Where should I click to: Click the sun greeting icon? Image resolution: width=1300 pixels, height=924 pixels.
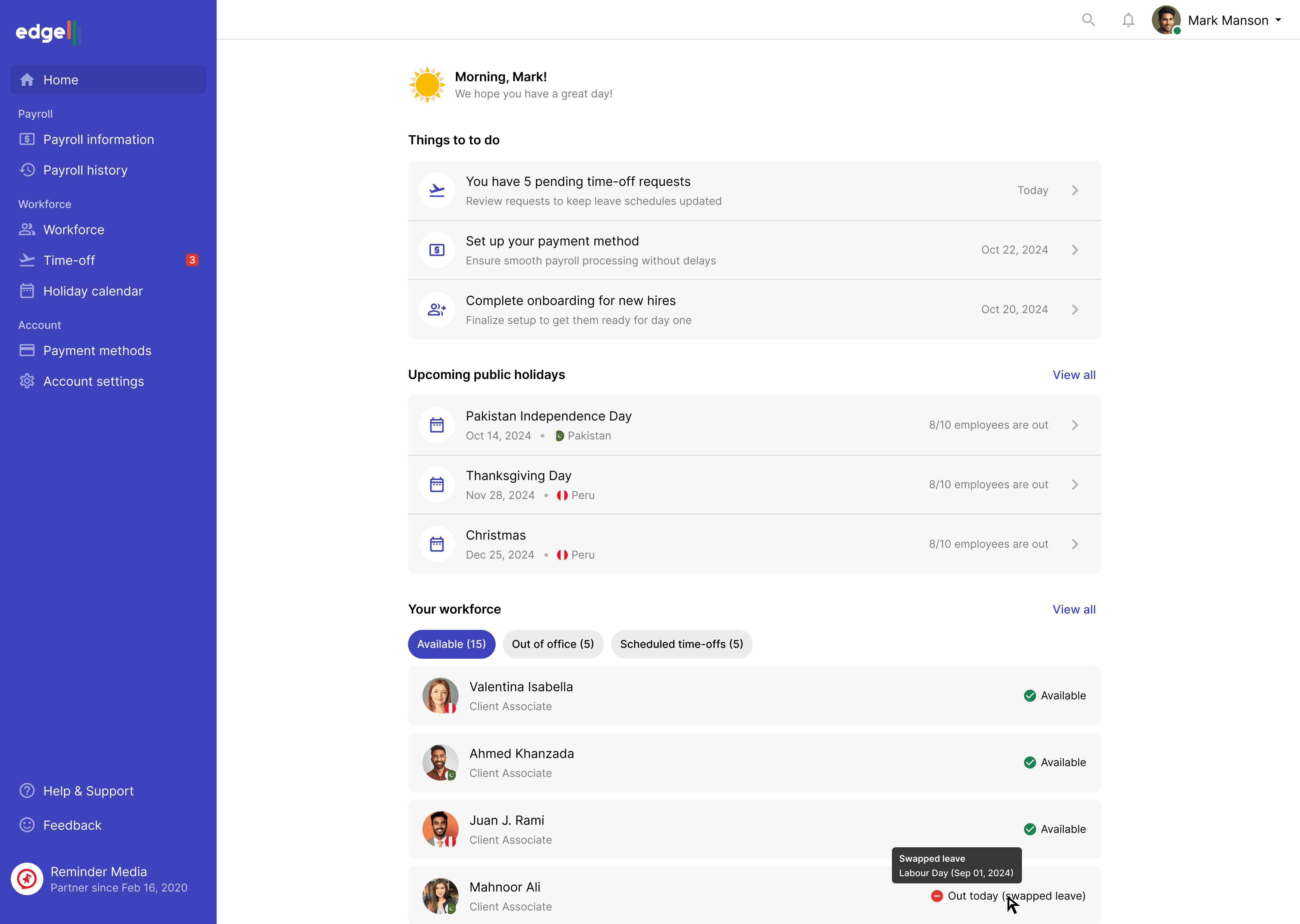tap(427, 85)
